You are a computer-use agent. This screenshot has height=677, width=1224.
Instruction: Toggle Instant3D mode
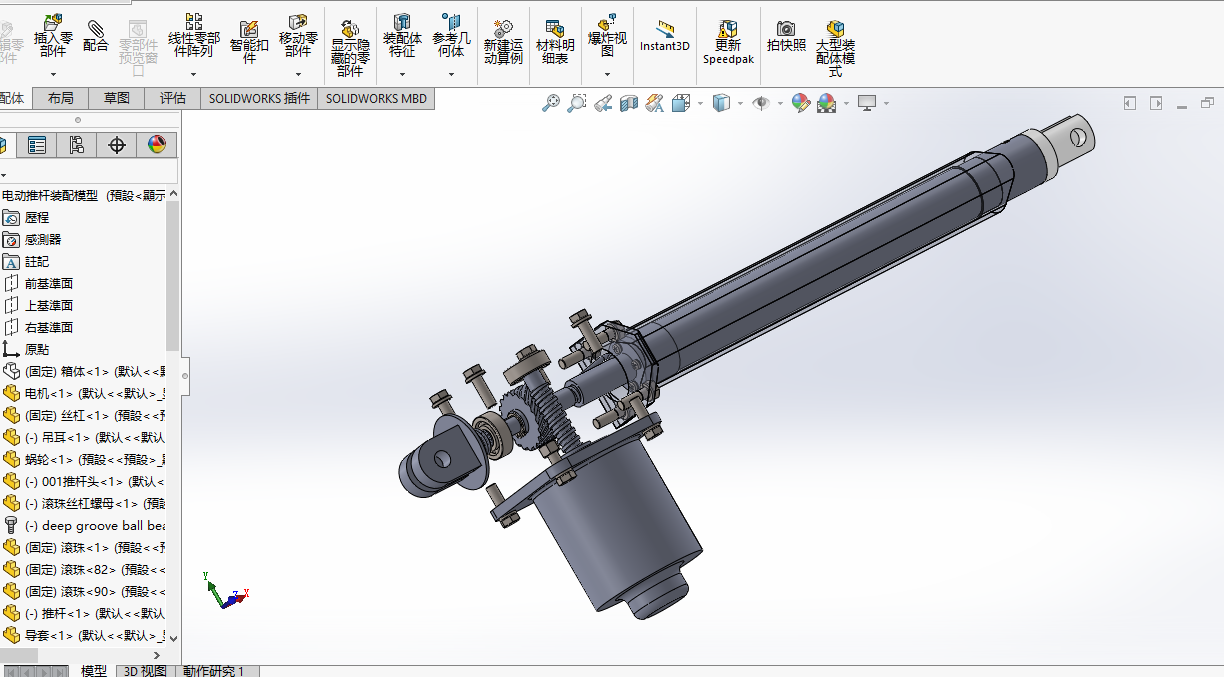[665, 36]
